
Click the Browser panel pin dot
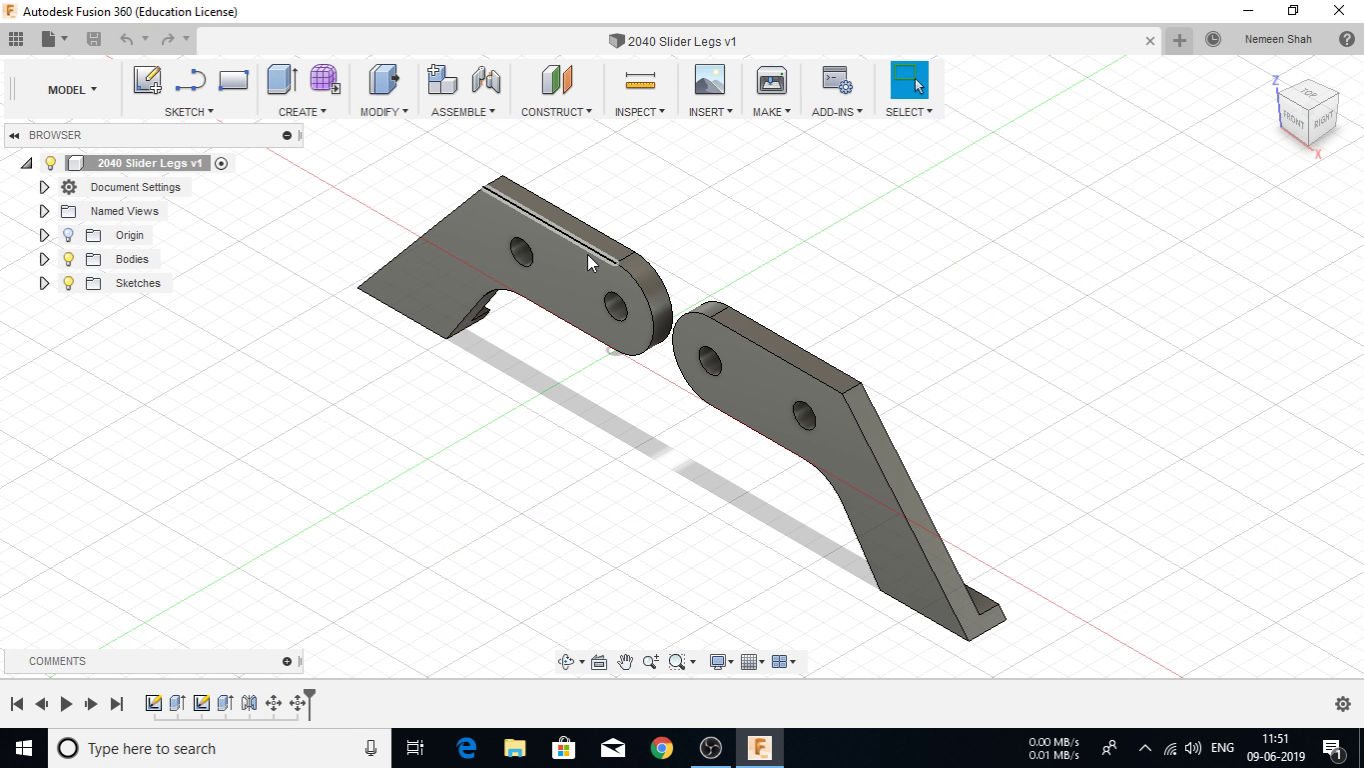[x=287, y=135]
